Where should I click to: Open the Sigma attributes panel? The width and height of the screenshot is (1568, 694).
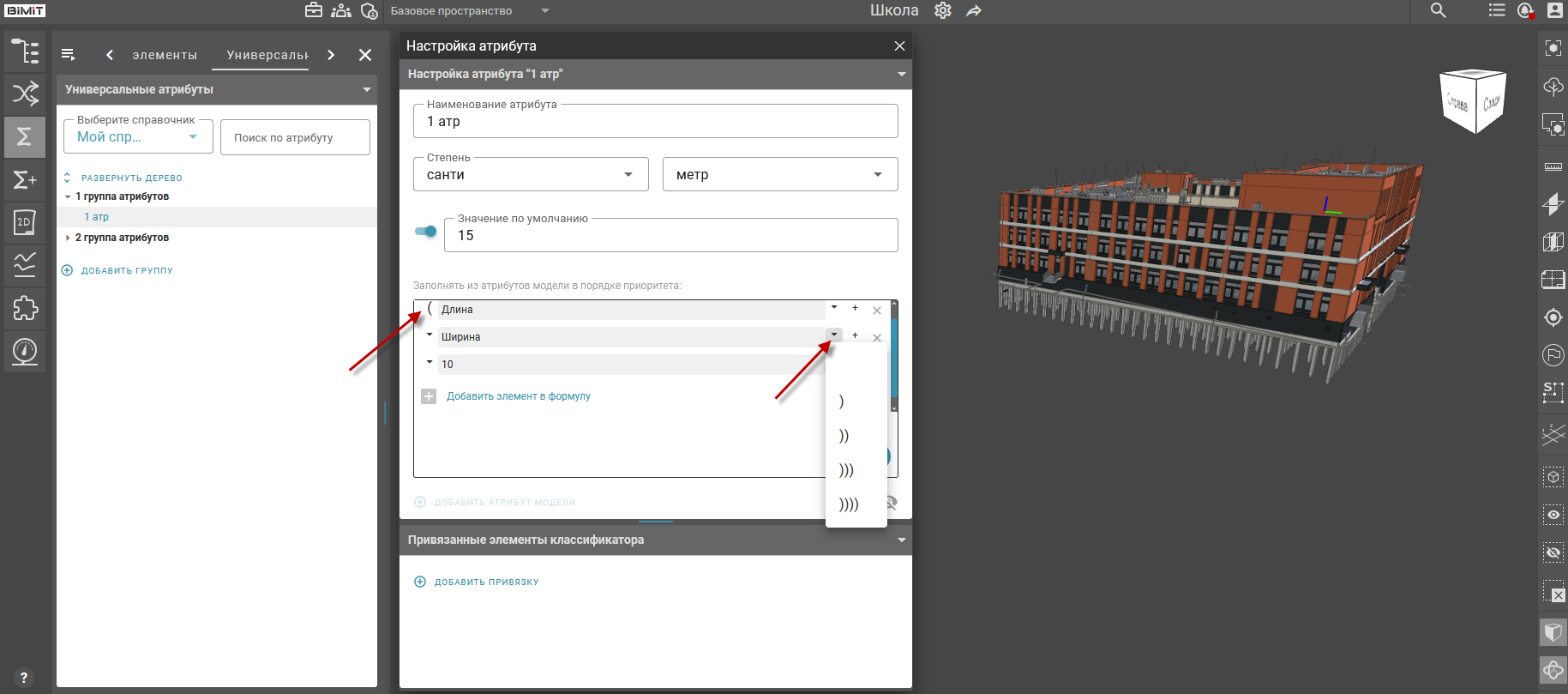tap(25, 136)
